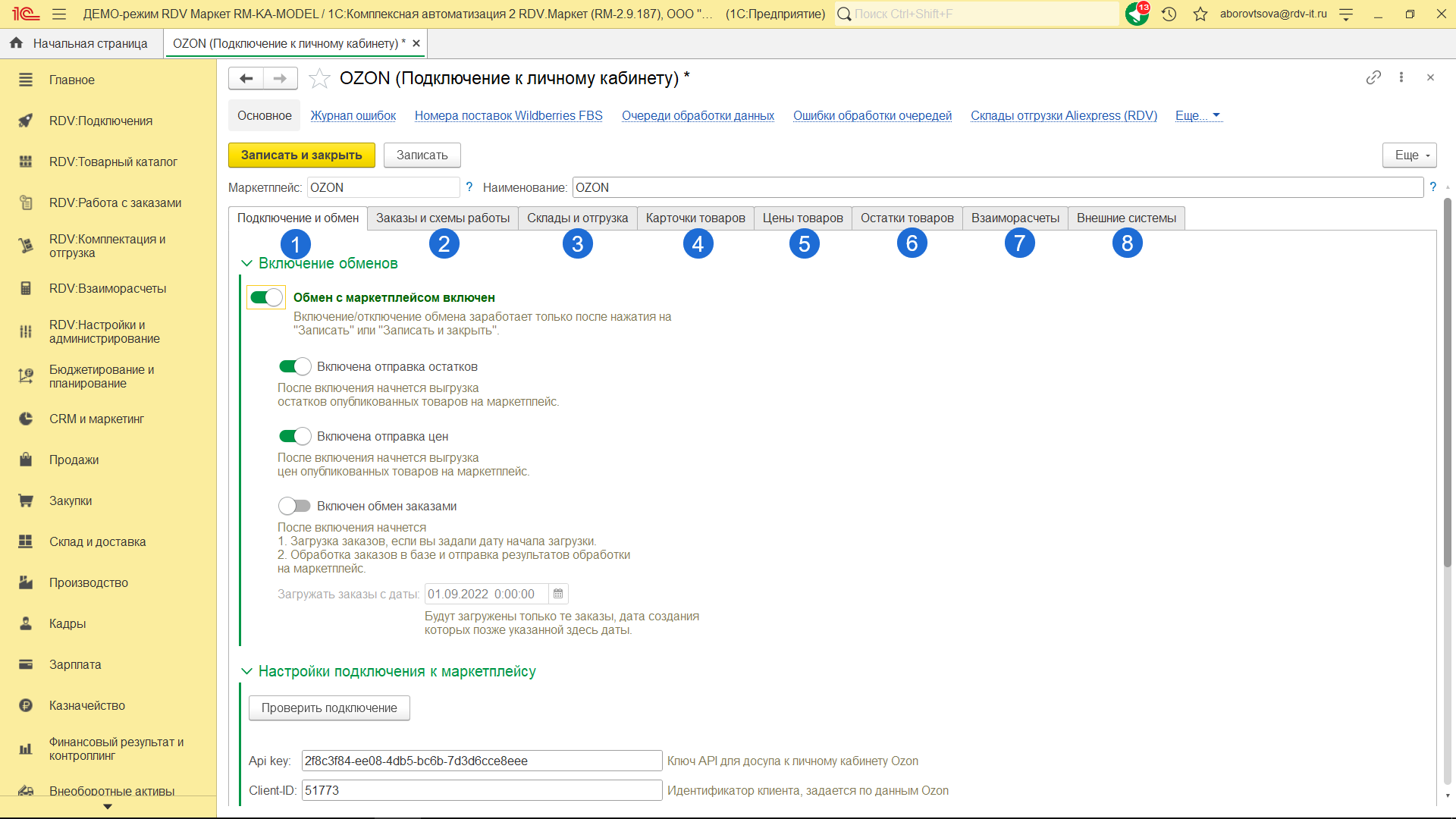Switch to Цены товаров tab
This screenshot has width=1456, height=819.
(802, 218)
